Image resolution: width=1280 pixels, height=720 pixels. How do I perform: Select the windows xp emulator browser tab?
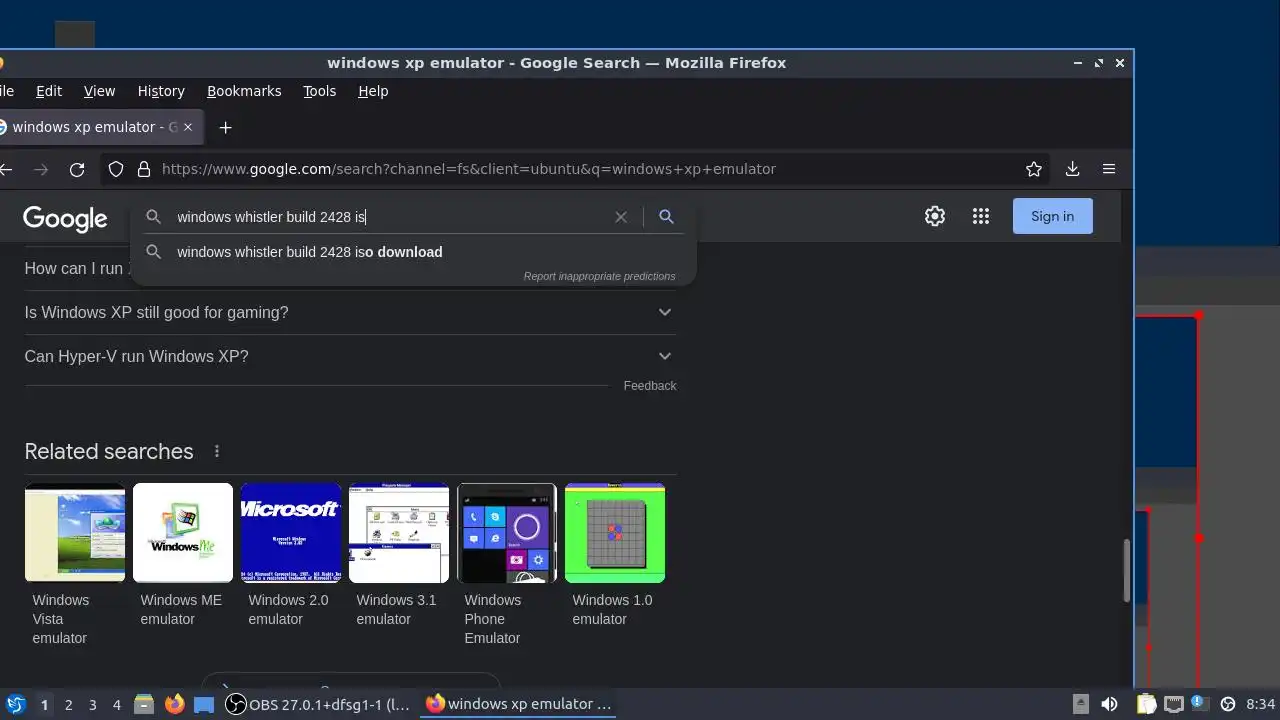tap(95, 127)
